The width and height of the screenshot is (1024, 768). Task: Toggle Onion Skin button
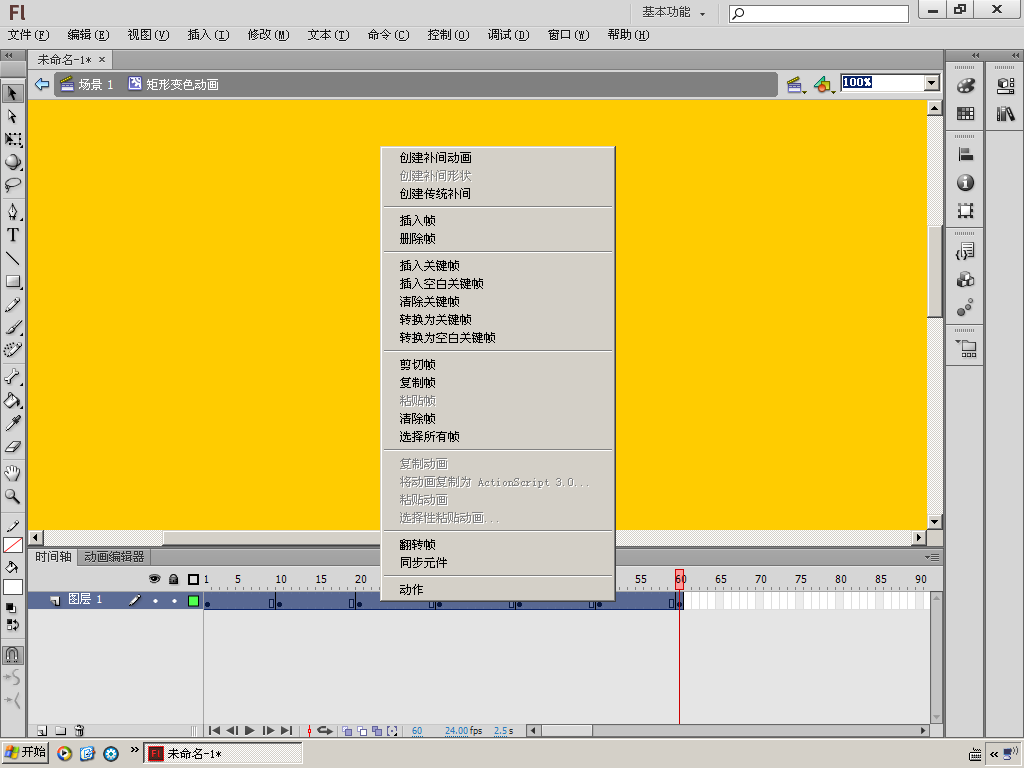pyautogui.click(x=347, y=731)
